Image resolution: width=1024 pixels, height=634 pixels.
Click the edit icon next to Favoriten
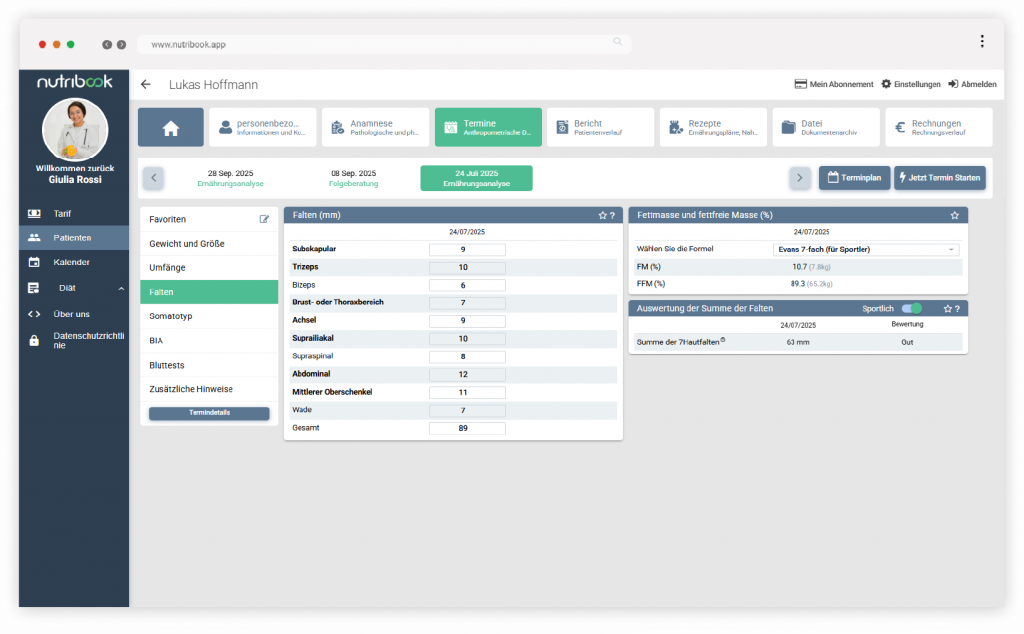click(264, 219)
